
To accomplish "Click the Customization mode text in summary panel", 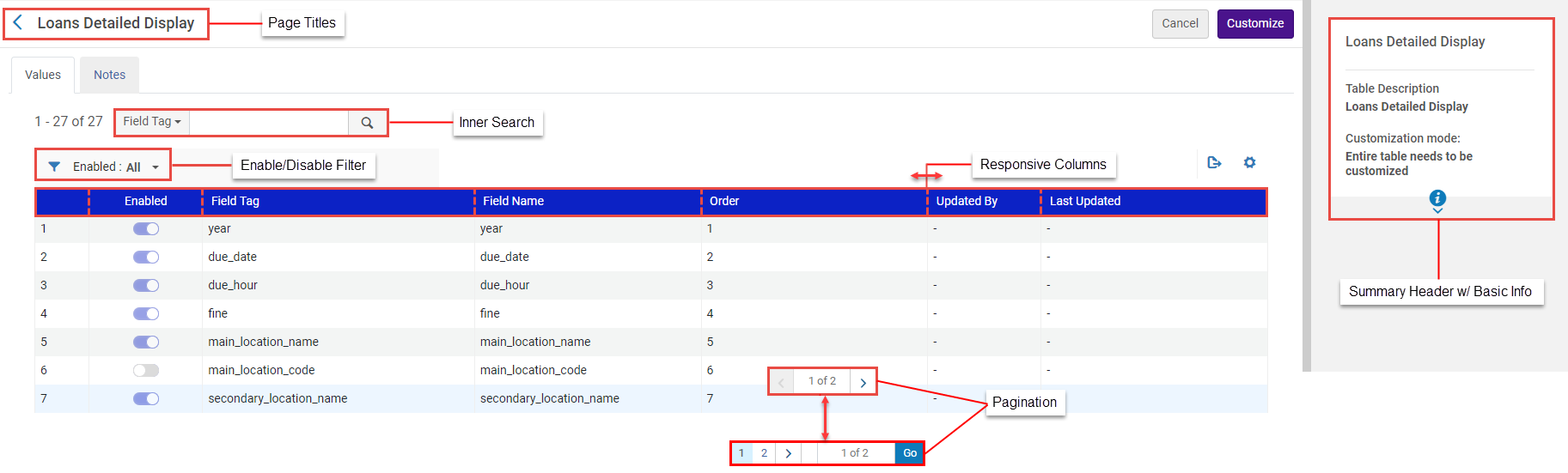I will click(x=1402, y=138).
